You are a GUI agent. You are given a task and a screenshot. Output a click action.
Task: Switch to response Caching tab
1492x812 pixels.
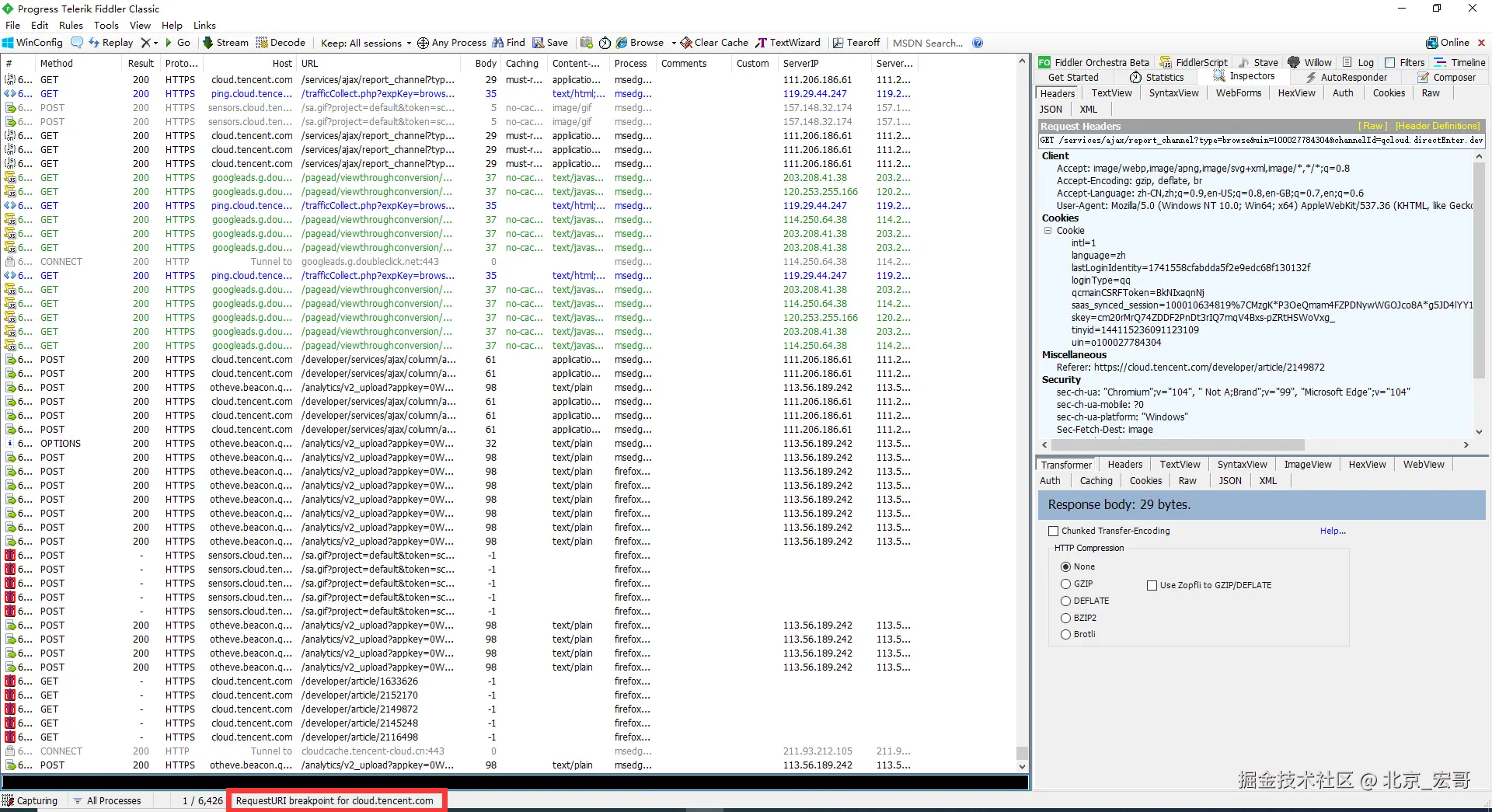[1096, 481]
